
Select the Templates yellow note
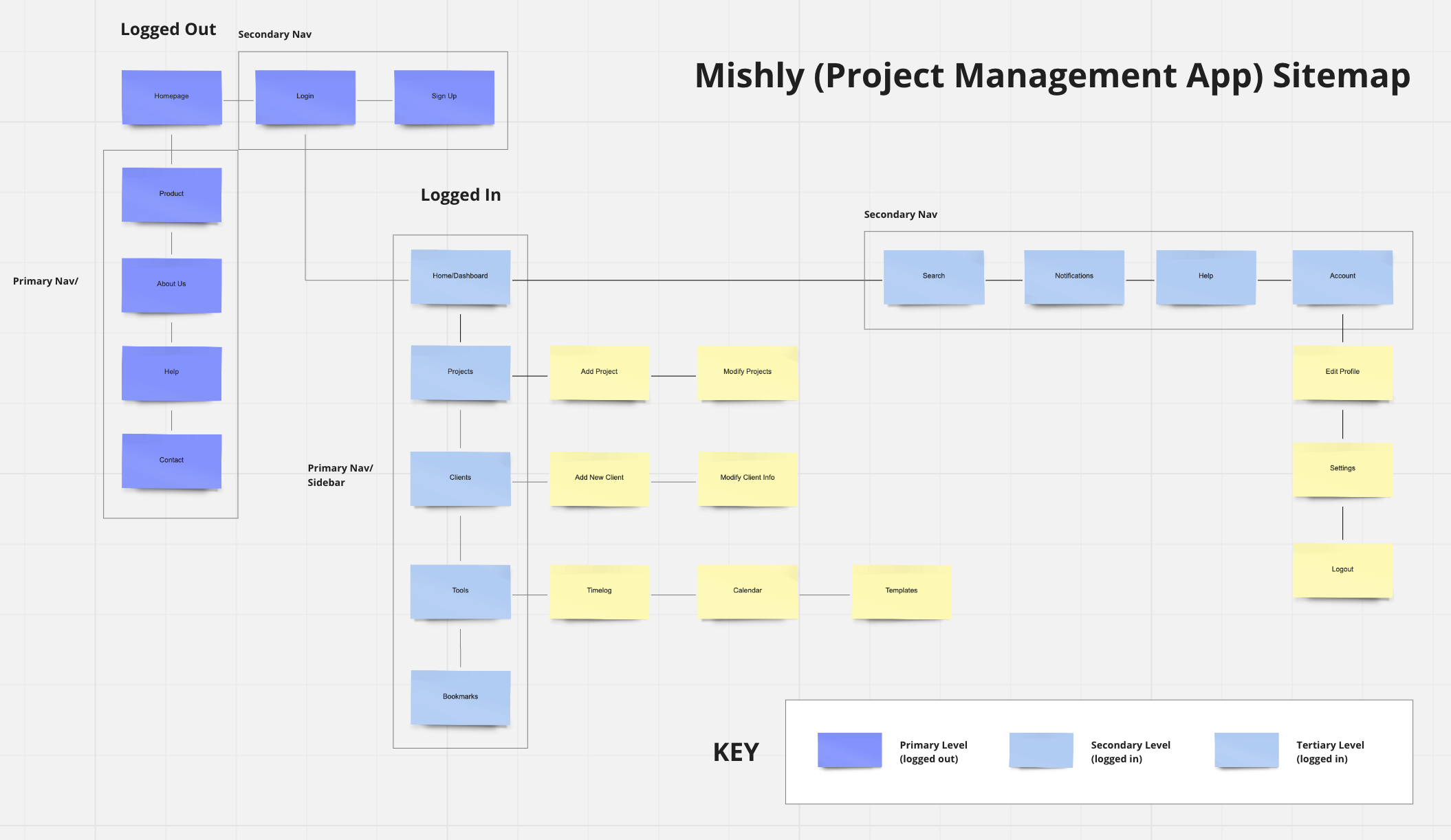pos(902,592)
